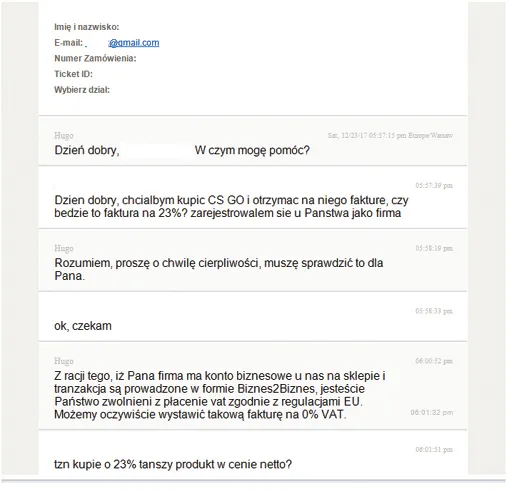Open the @gmail.com email link
Screen dimensions: 509x504
click(134, 43)
